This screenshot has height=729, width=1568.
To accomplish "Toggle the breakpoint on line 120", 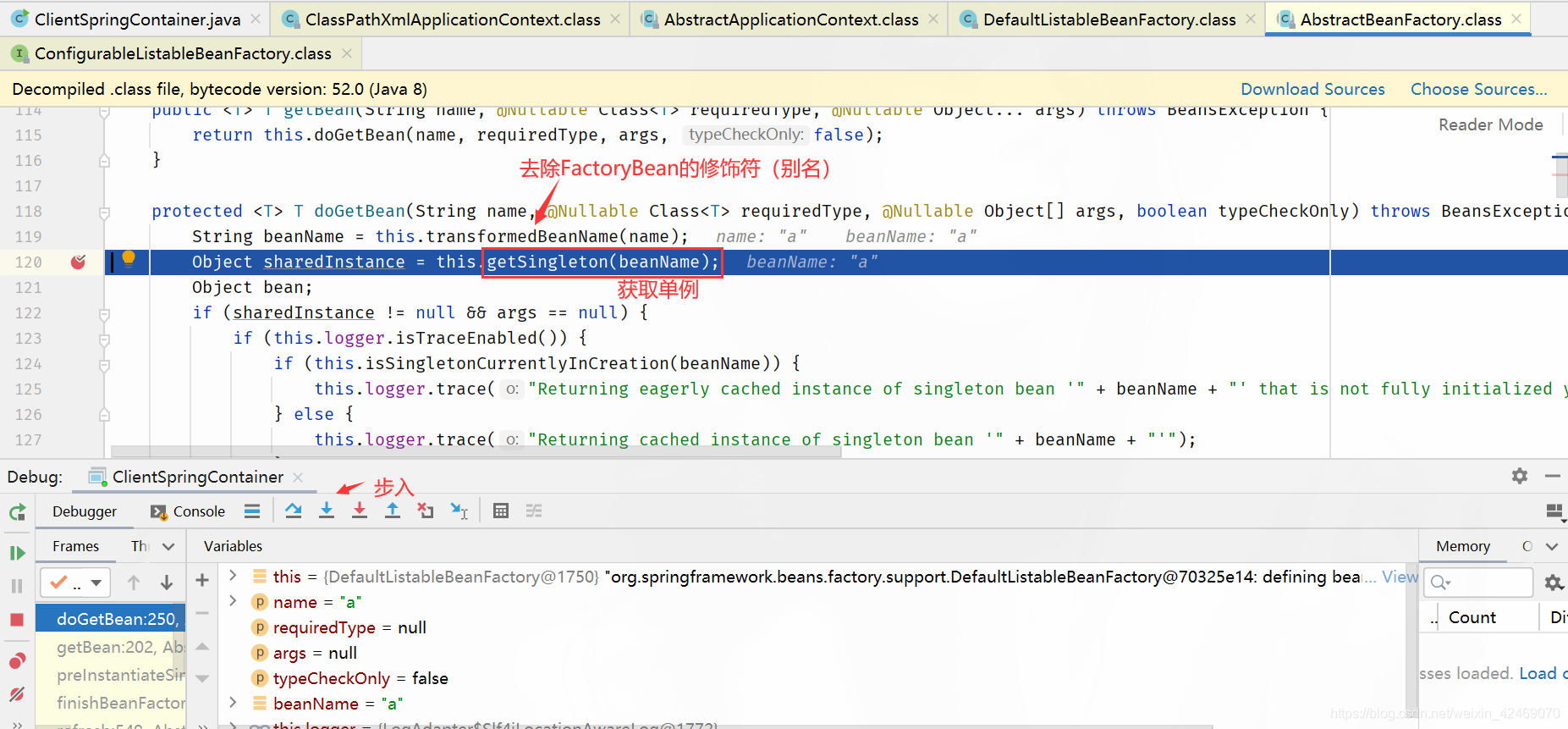I will (x=78, y=262).
